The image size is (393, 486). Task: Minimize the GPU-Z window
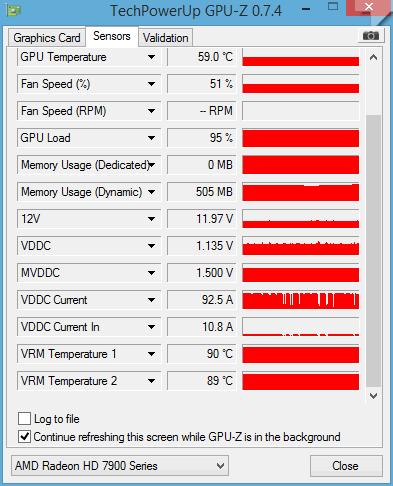tap(306, 9)
